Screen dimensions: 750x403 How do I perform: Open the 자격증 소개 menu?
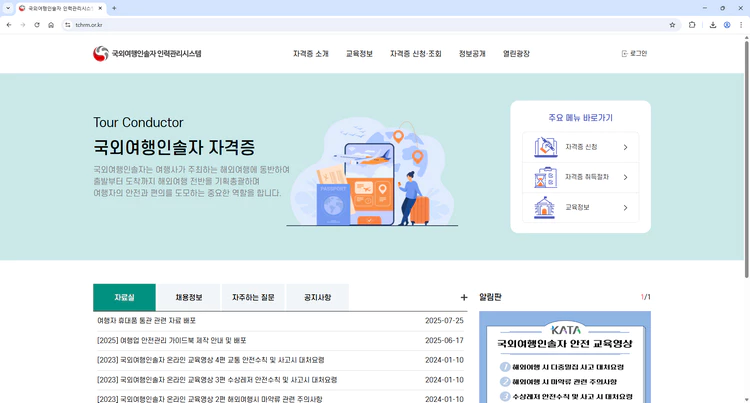310,53
